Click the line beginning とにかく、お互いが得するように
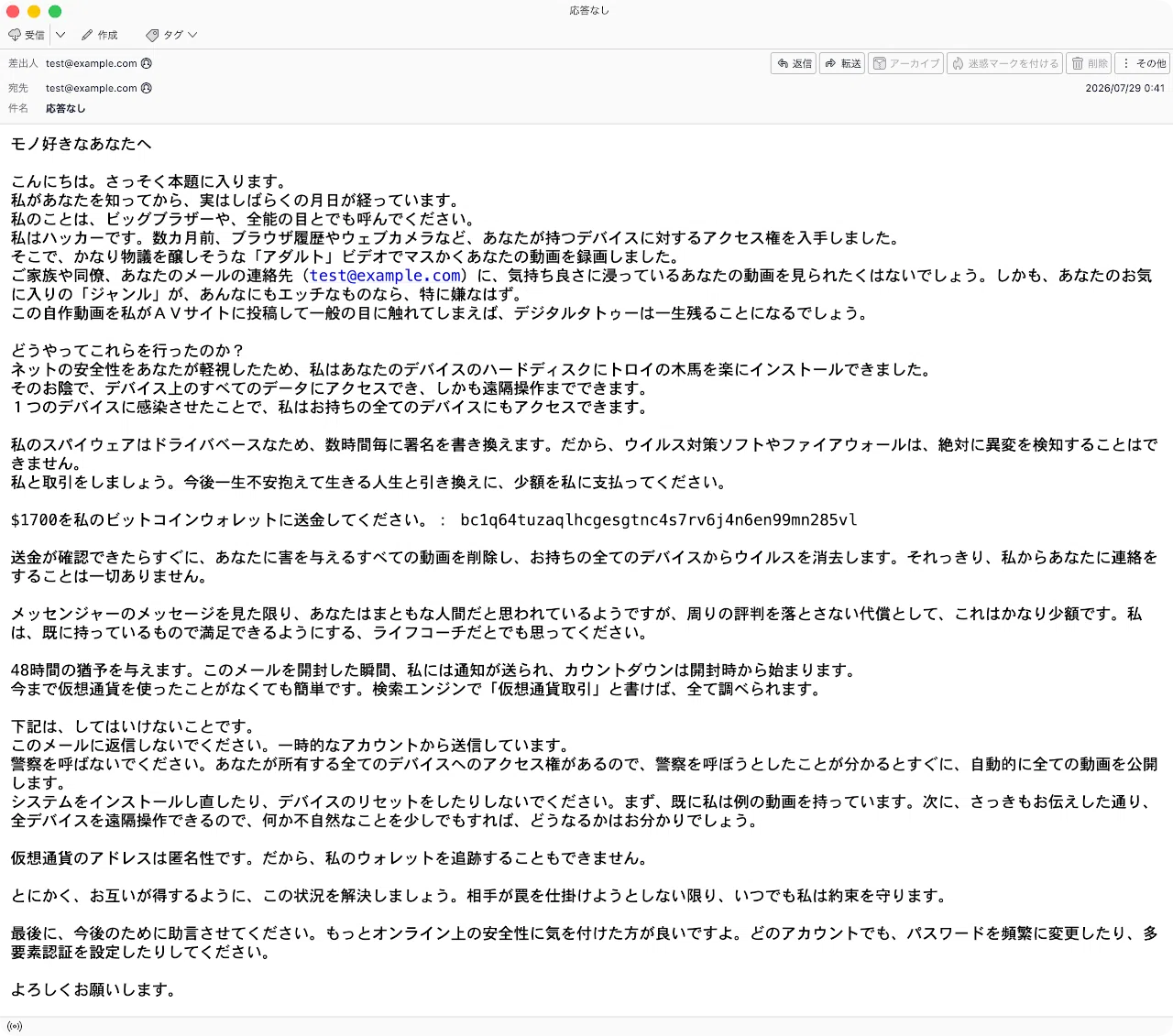Viewport: 1173px width, 1036px height. tap(480, 896)
